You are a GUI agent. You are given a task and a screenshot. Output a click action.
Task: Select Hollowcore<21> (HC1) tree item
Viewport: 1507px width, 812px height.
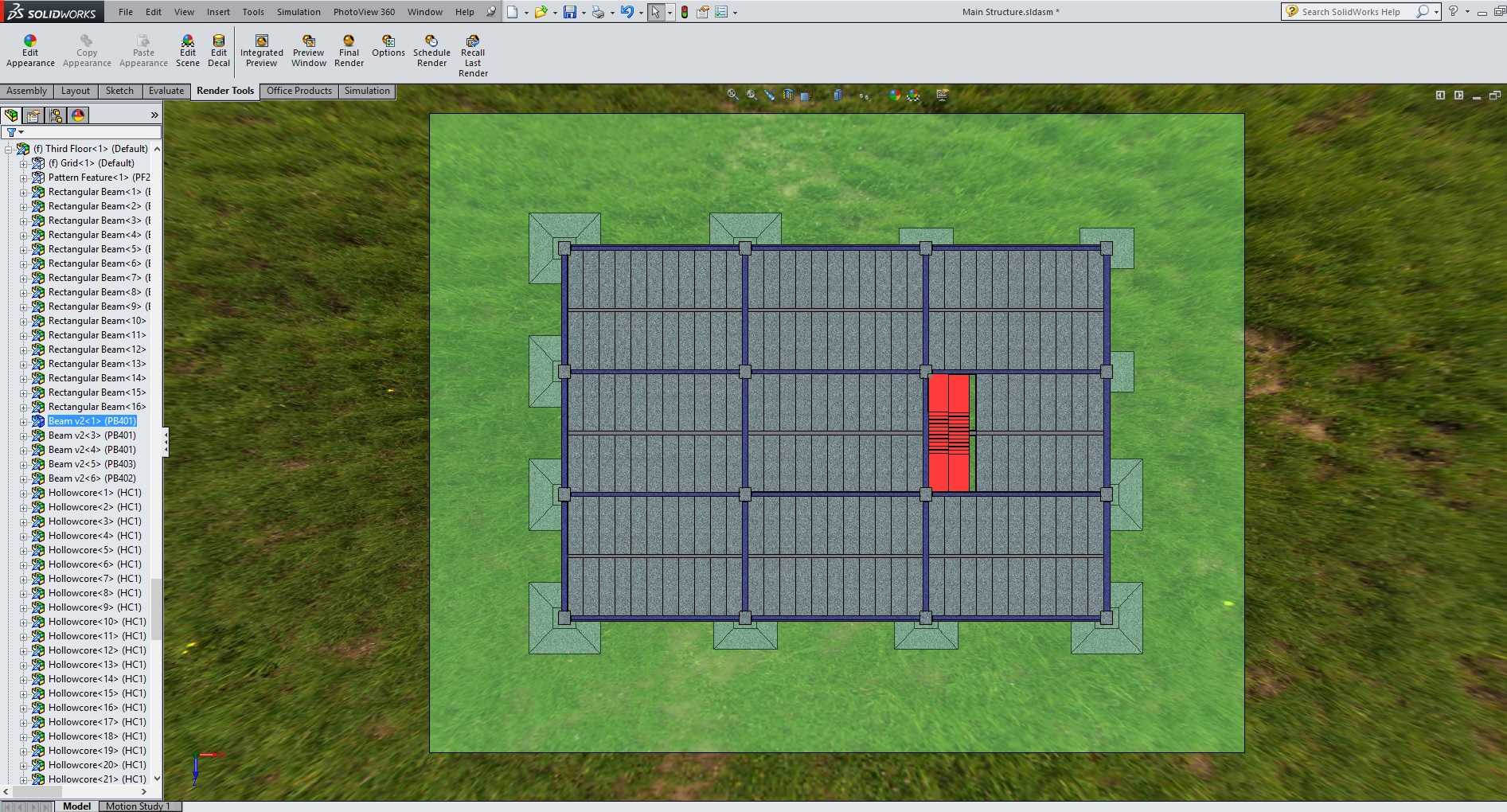tap(97, 779)
